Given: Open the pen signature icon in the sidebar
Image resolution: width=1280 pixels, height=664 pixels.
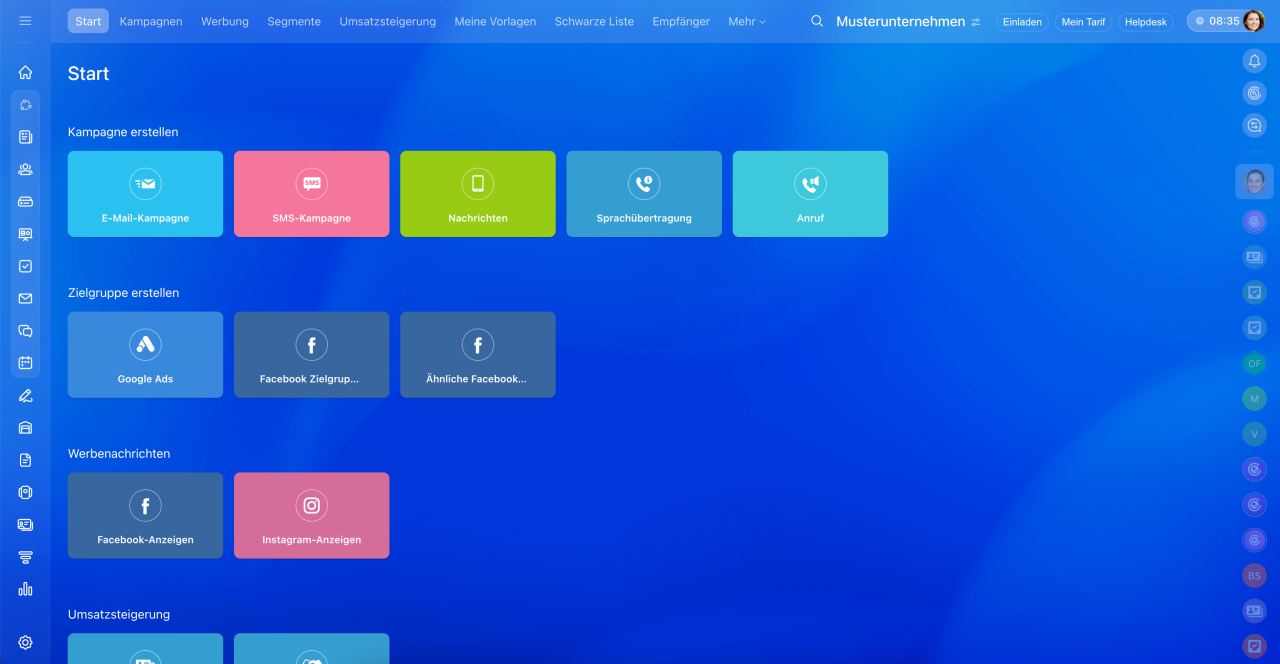Looking at the screenshot, I should (25, 395).
